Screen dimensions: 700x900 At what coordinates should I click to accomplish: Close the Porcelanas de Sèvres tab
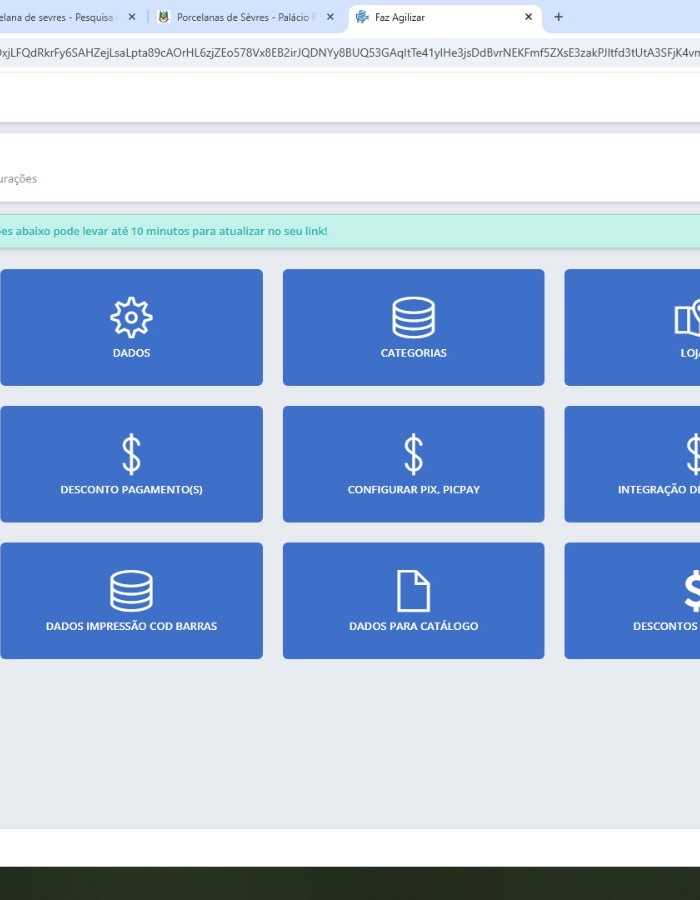pyautogui.click(x=330, y=17)
